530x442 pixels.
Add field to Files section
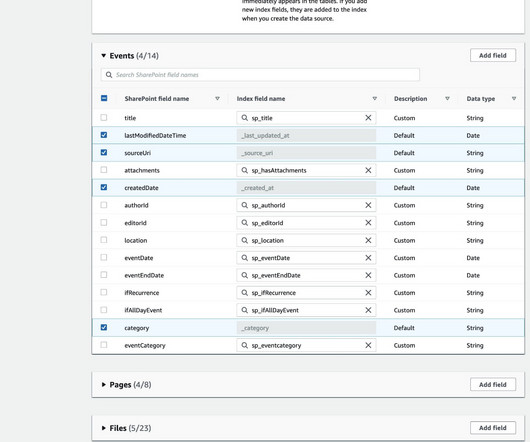pyautogui.click(x=493, y=428)
